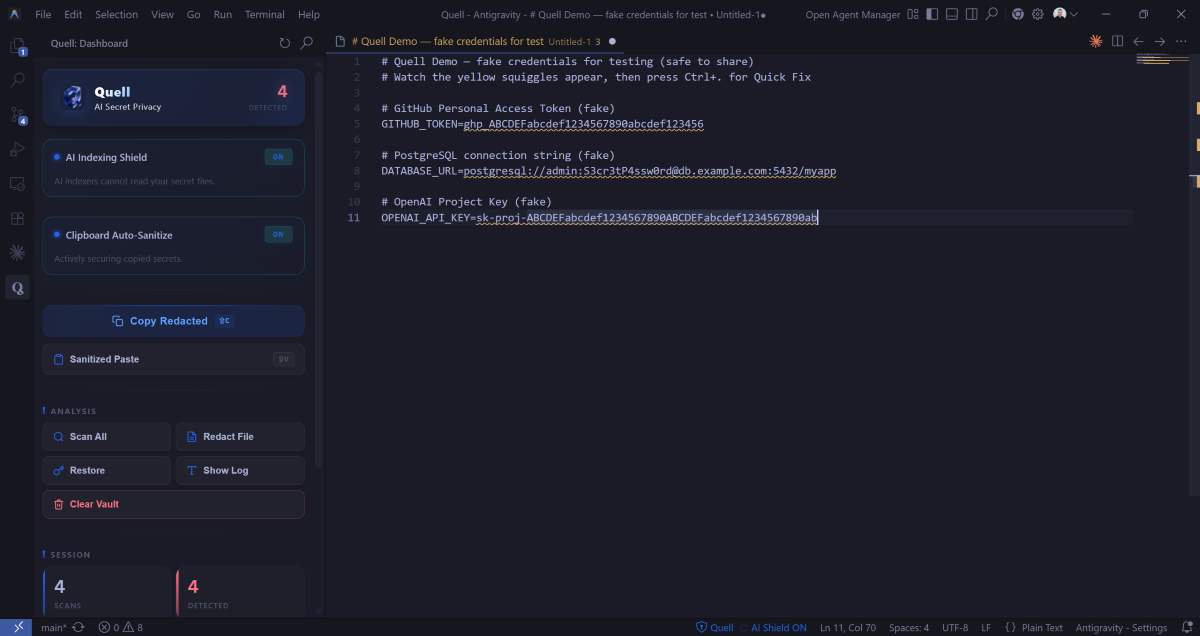Click the Redact File button
This screenshot has width=1200, height=636.
click(x=240, y=437)
